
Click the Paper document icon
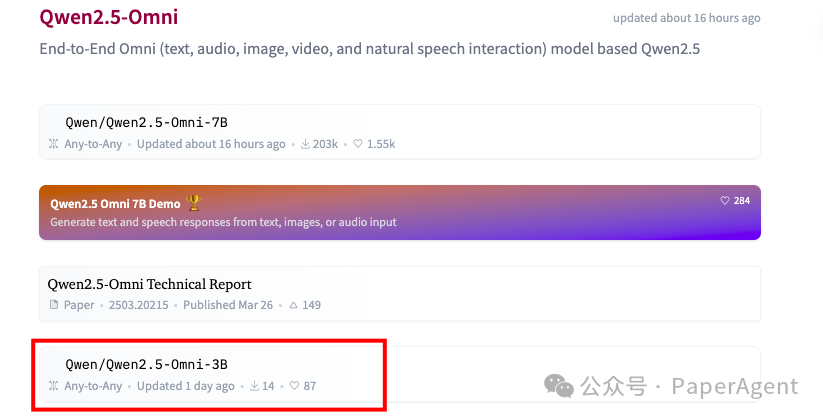[54, 305]
